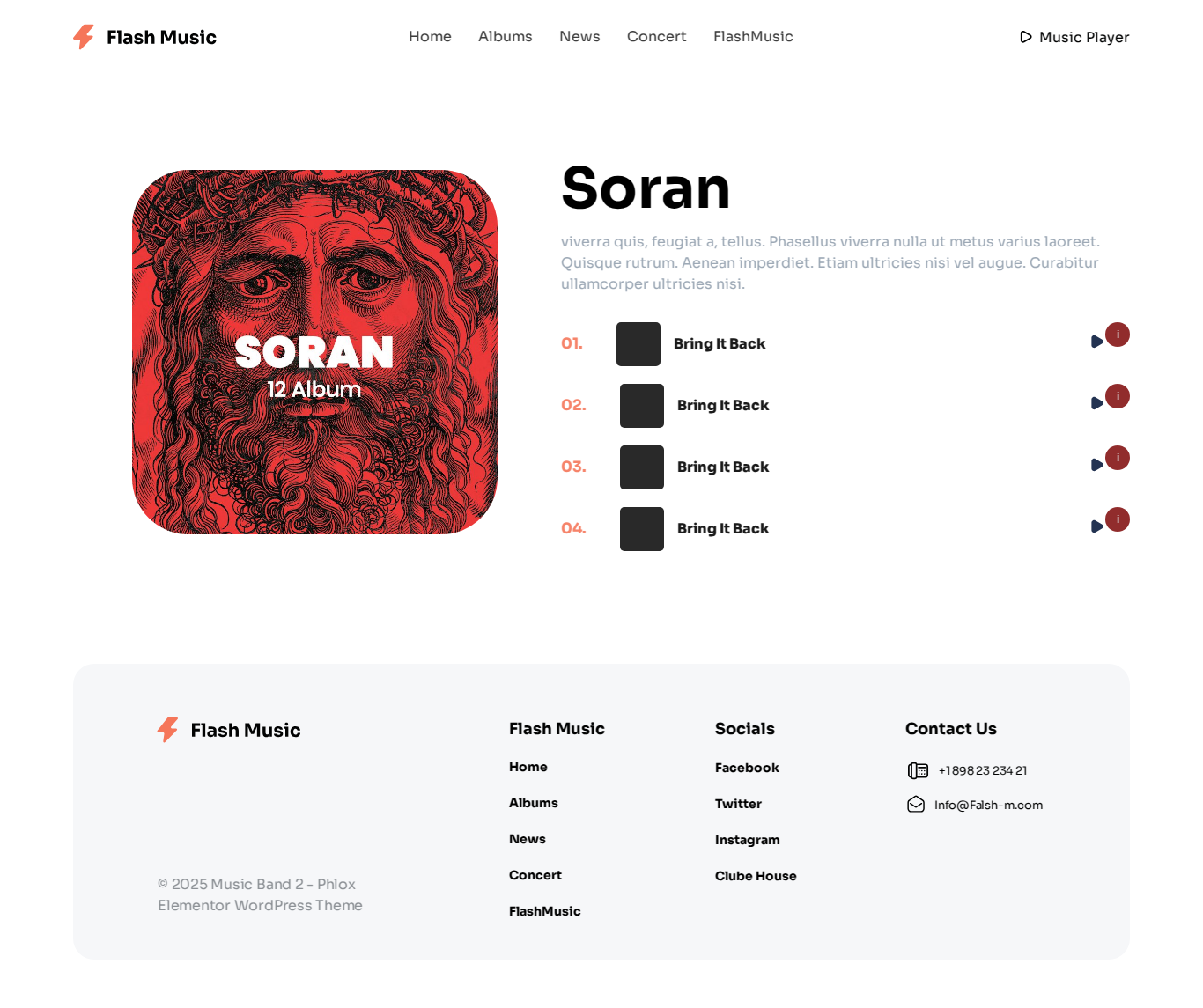1203x1008 pixels.
Task: Click the Soran album cover image
Action: click(314, 352)
